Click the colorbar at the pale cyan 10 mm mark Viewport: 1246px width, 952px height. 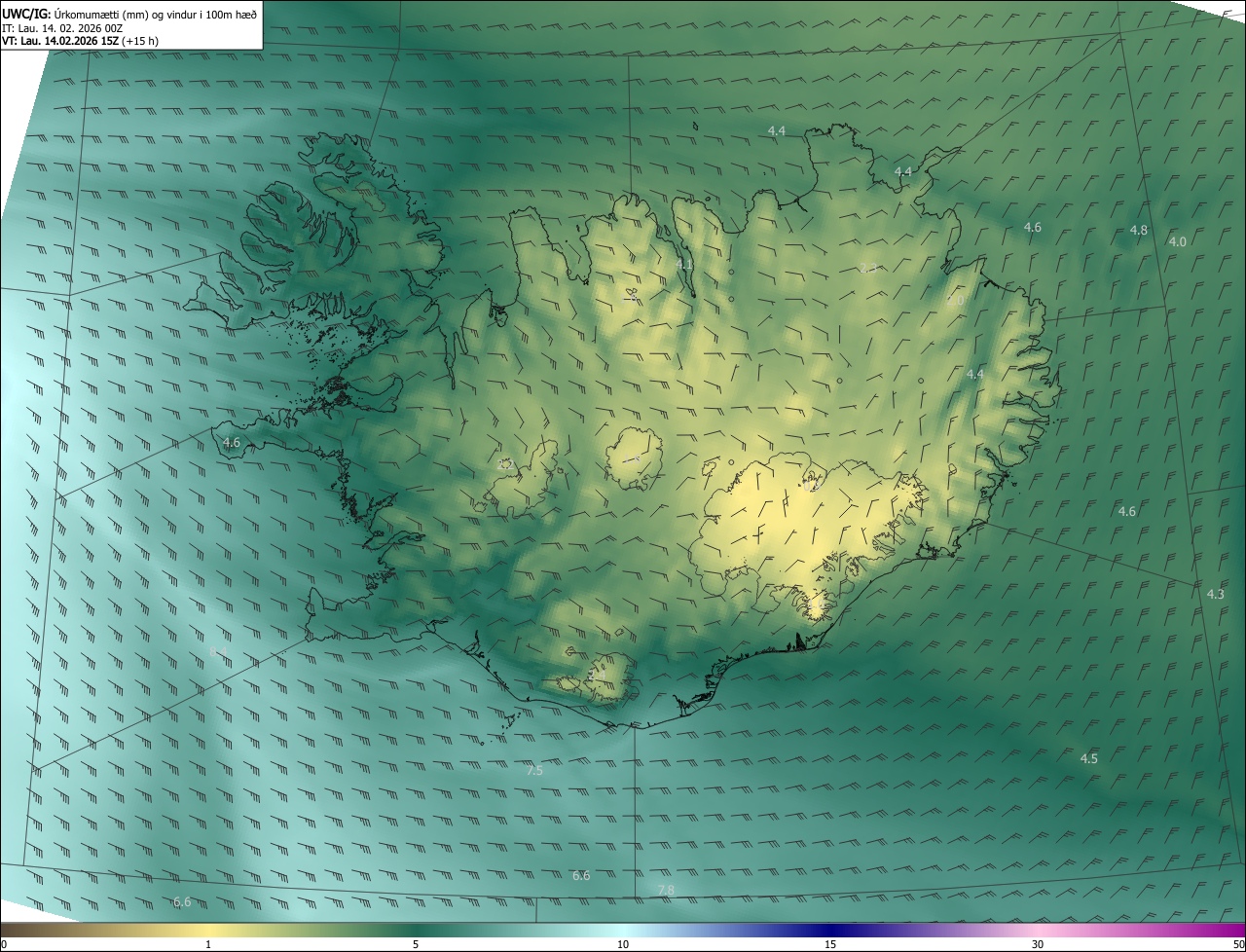coord(623,931)
